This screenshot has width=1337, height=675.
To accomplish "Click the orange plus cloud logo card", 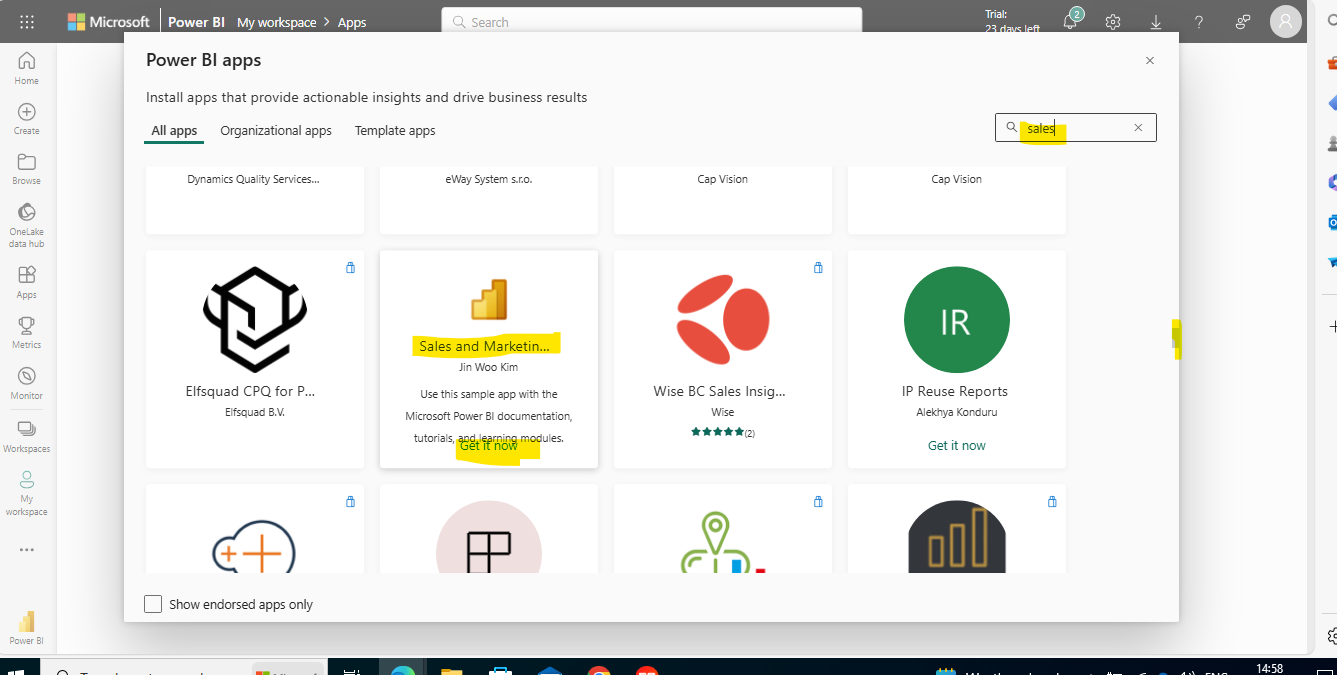I will (255, 545).
